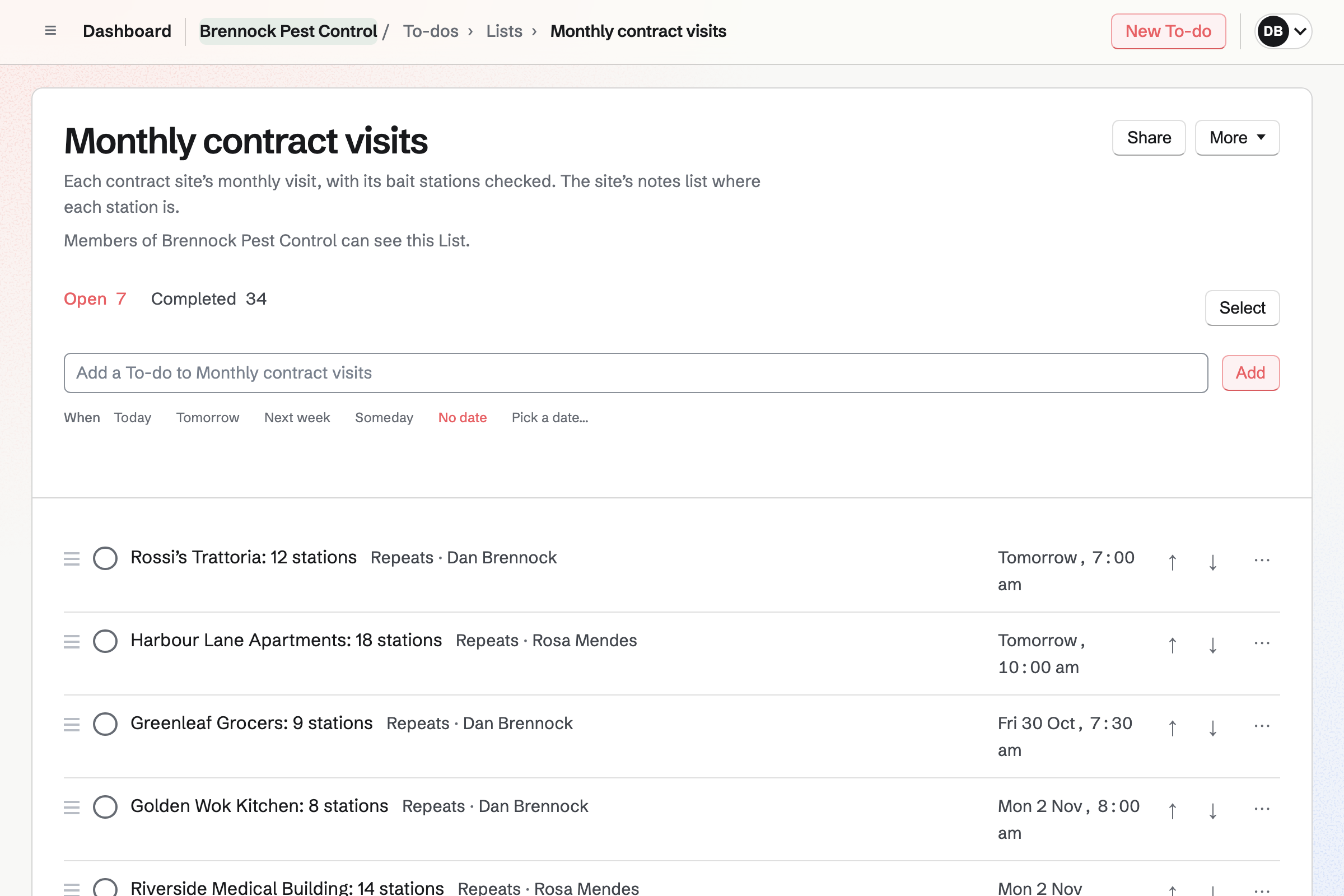Switch to the Open 7 tab
This screenshot has width=1344, height=896.
click(x=95, y=299)
